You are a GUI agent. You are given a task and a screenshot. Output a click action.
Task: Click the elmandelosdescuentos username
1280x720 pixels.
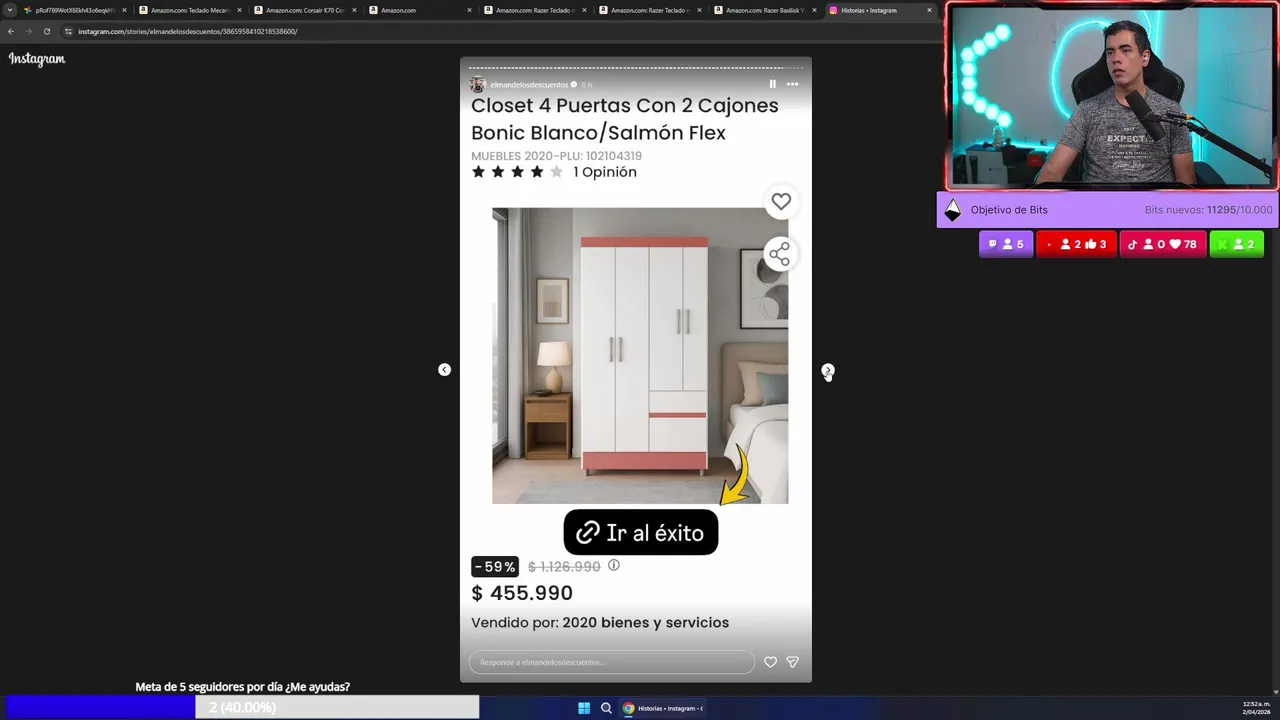(x=529, y=85)
